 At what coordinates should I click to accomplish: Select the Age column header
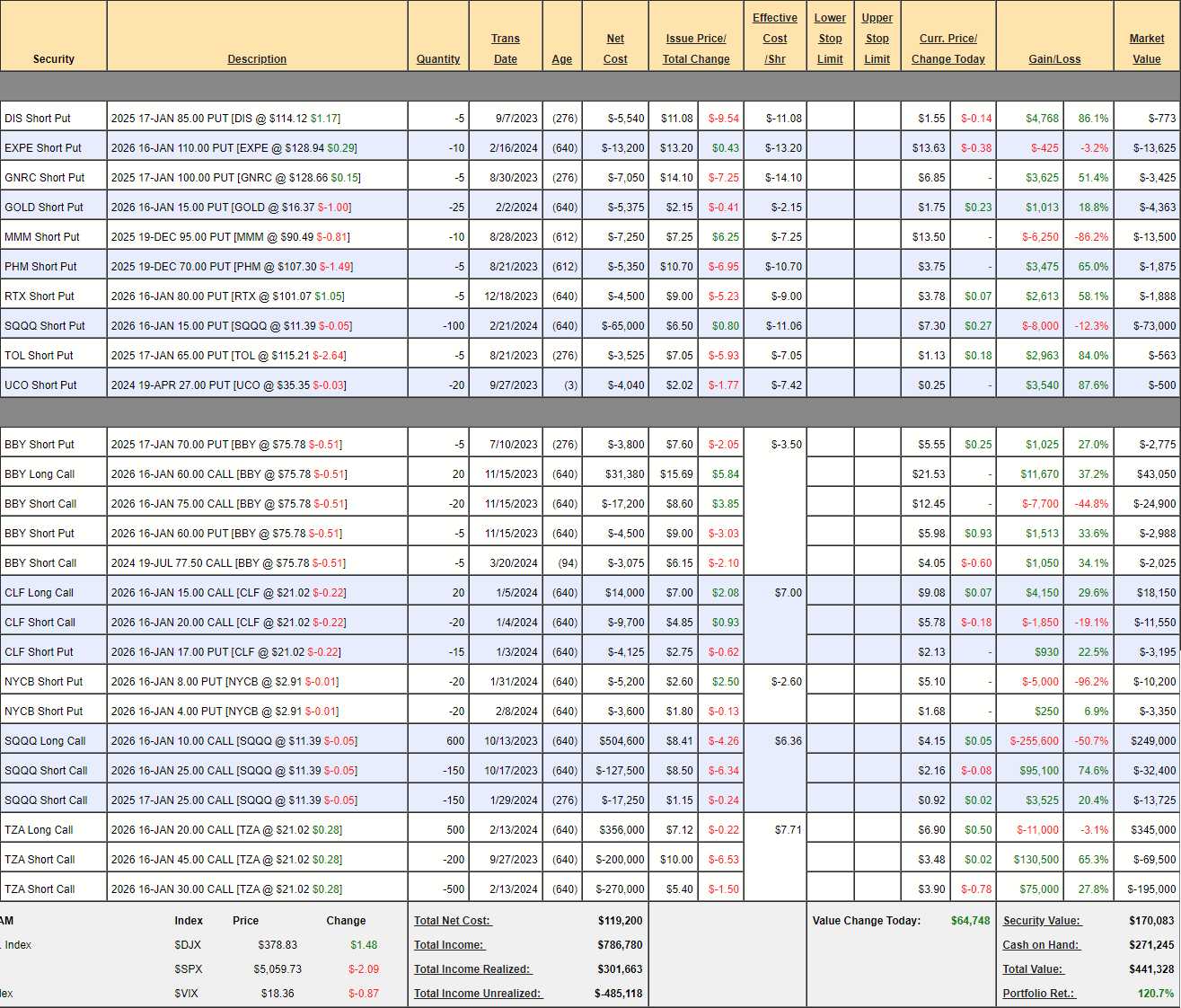point(562,59)
